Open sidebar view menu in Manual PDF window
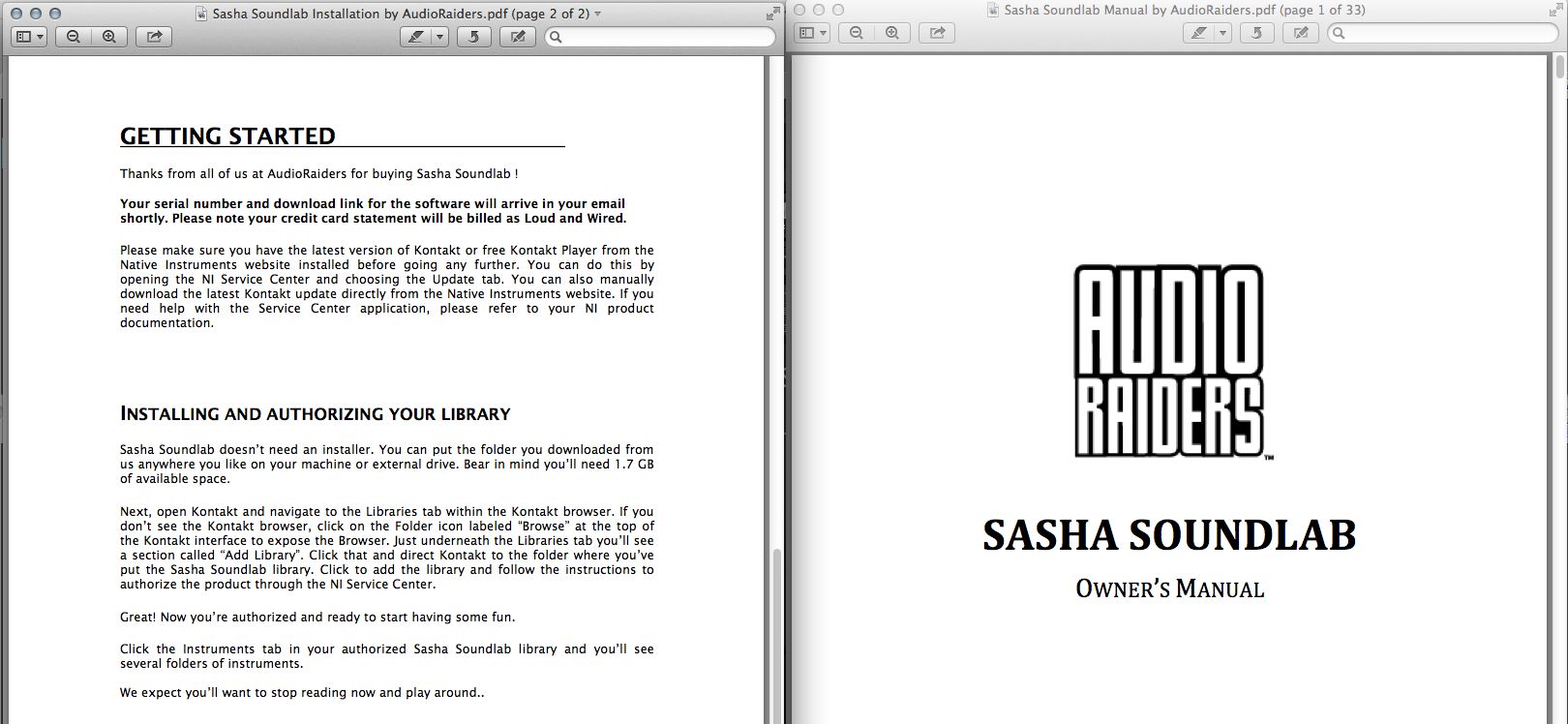1568x724 pixels. point(811,33)
